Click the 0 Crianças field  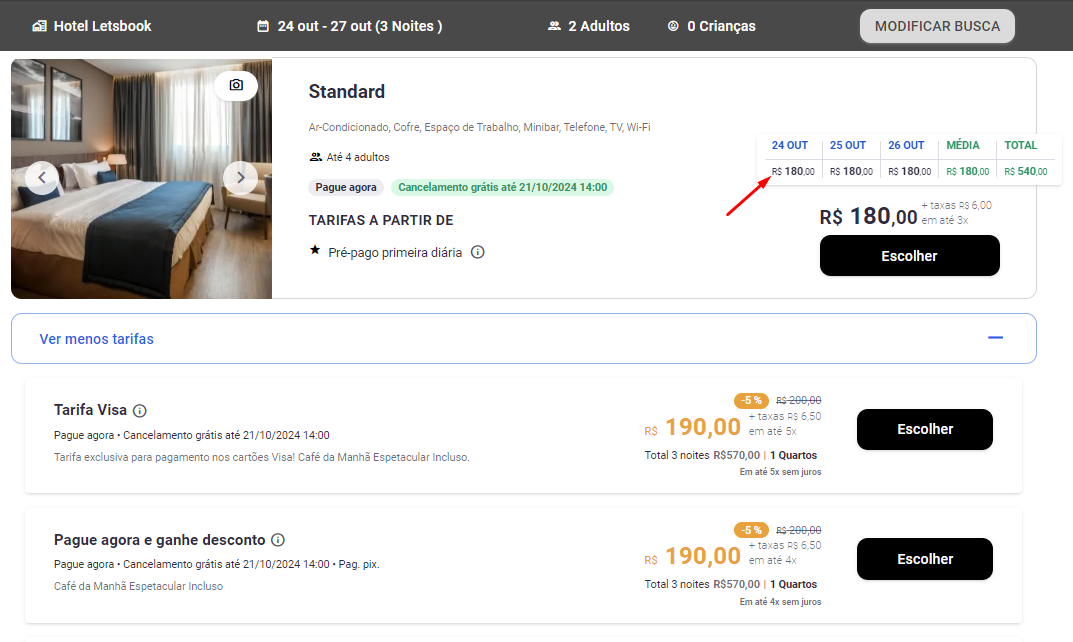[x=721, y=26]
